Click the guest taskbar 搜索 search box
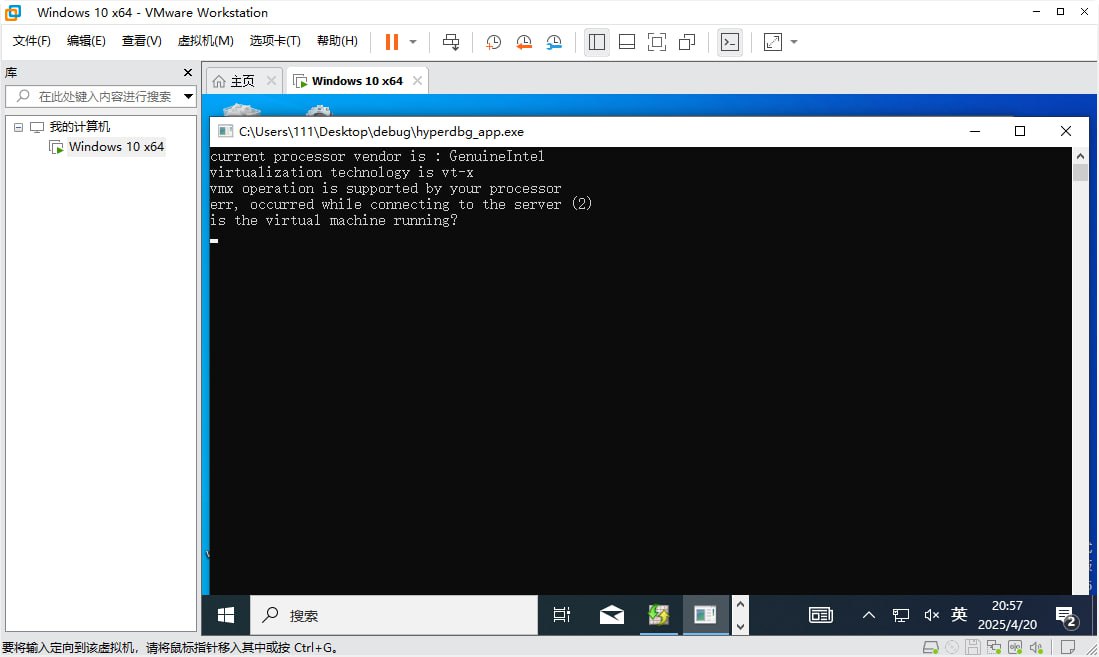The image size is (1099, 657). click(x=394, y=615)
